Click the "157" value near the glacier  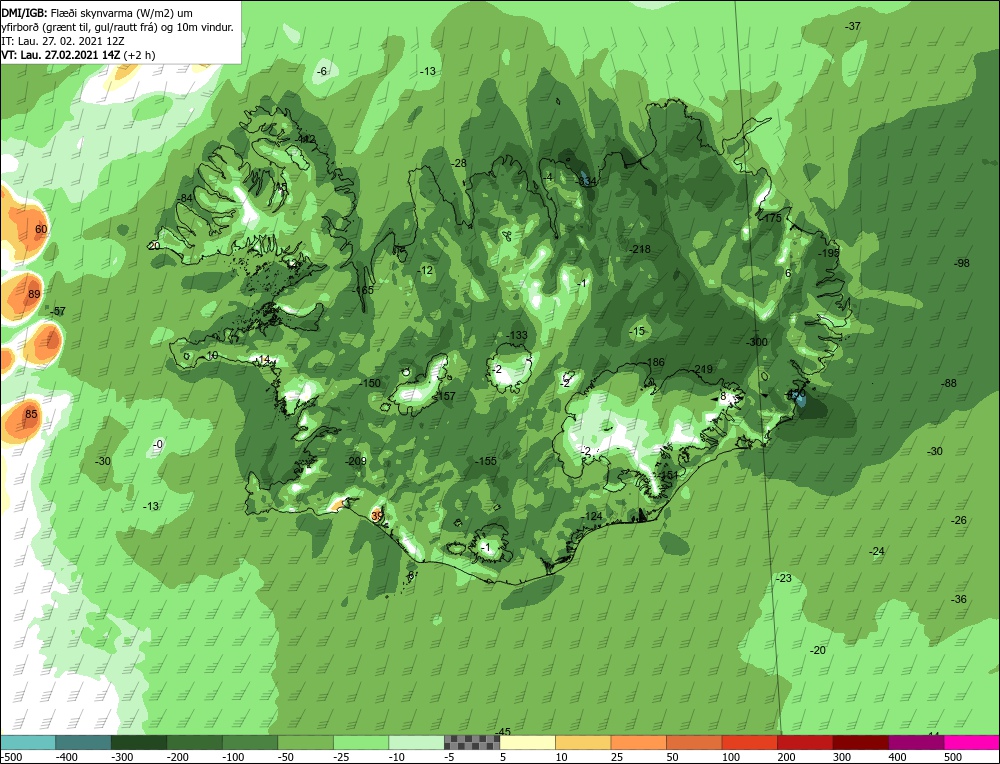(x=447, y=397)
